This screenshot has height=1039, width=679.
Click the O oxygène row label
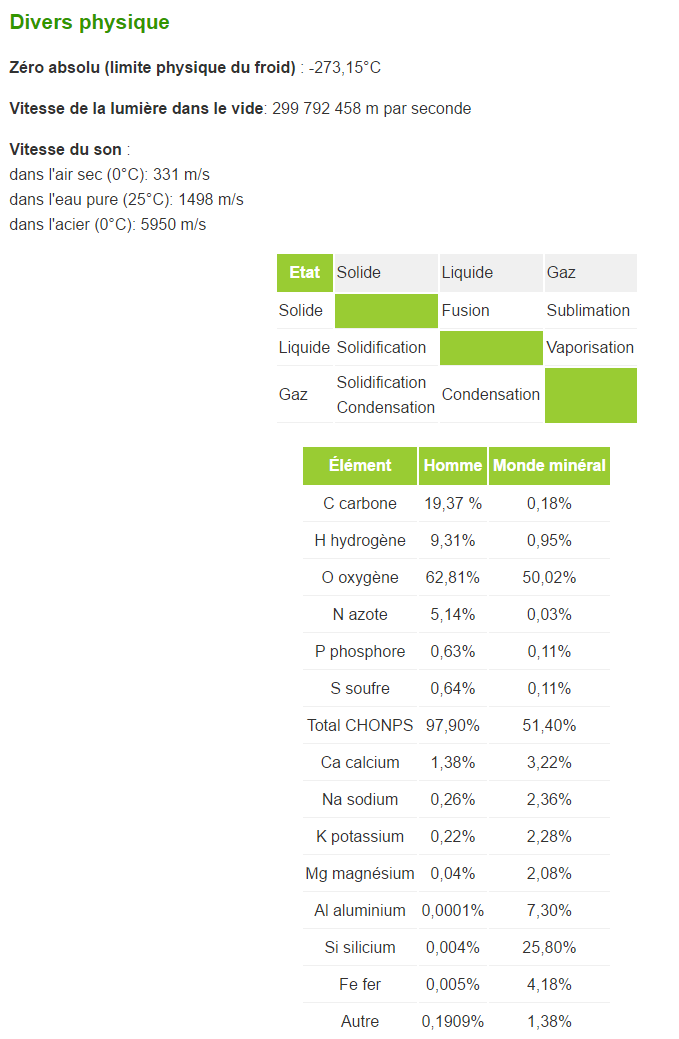[360, 578]
